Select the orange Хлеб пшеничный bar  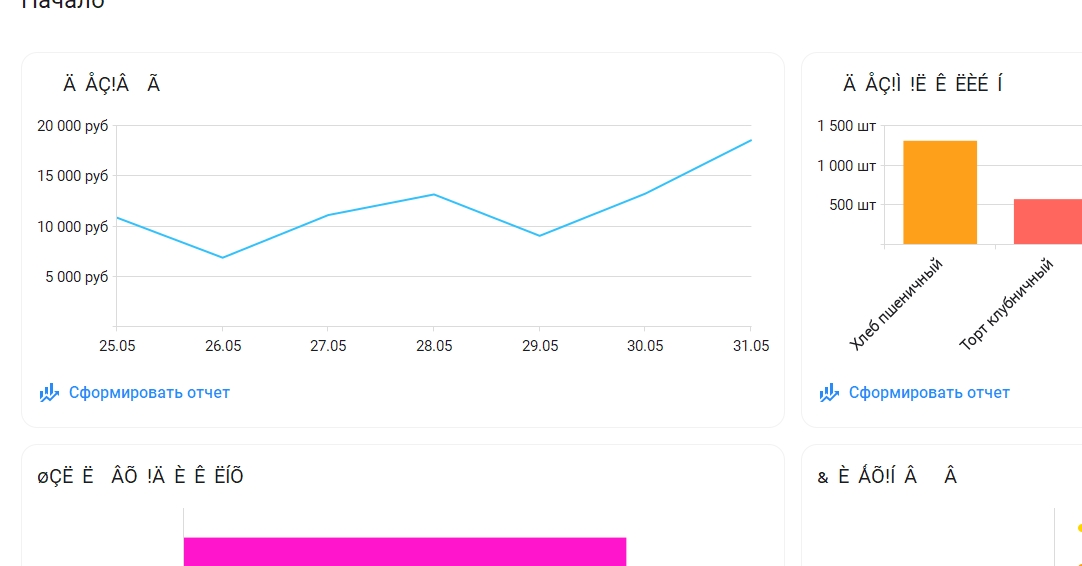pos(940,193)
